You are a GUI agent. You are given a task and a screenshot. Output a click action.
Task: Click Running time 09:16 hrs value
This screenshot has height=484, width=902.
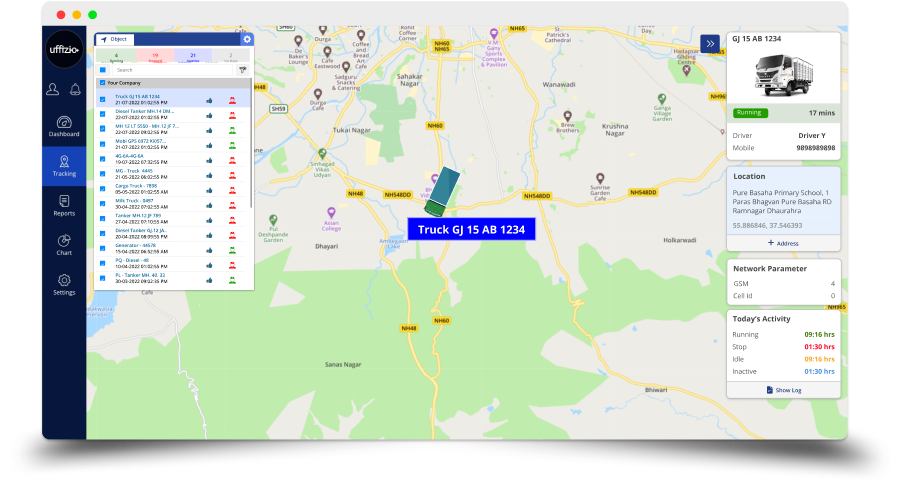819,334
